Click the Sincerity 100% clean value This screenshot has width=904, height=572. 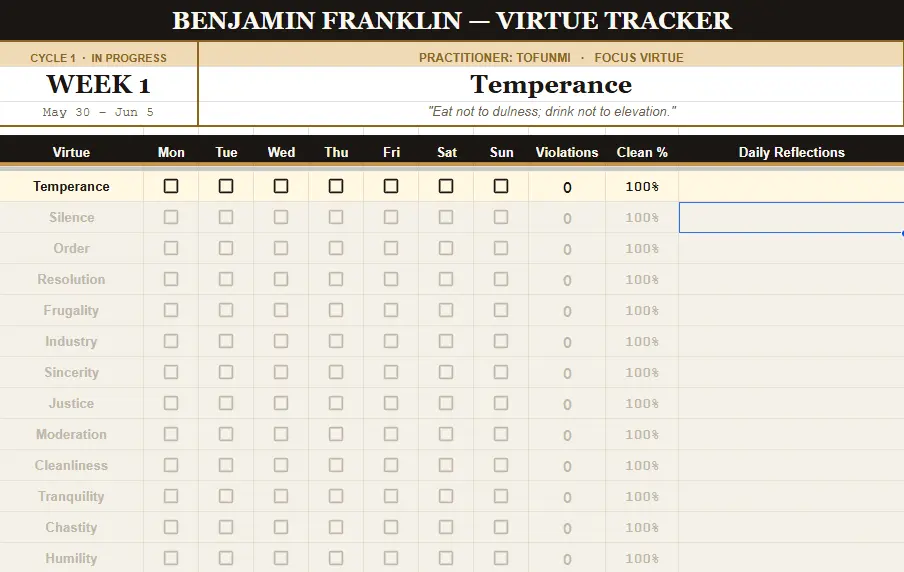tap(642, 372)
